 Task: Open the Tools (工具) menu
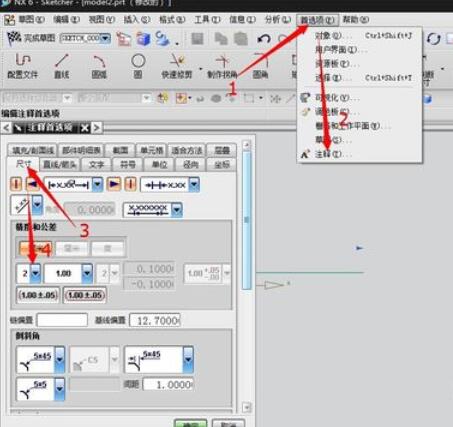click(207, 20)
